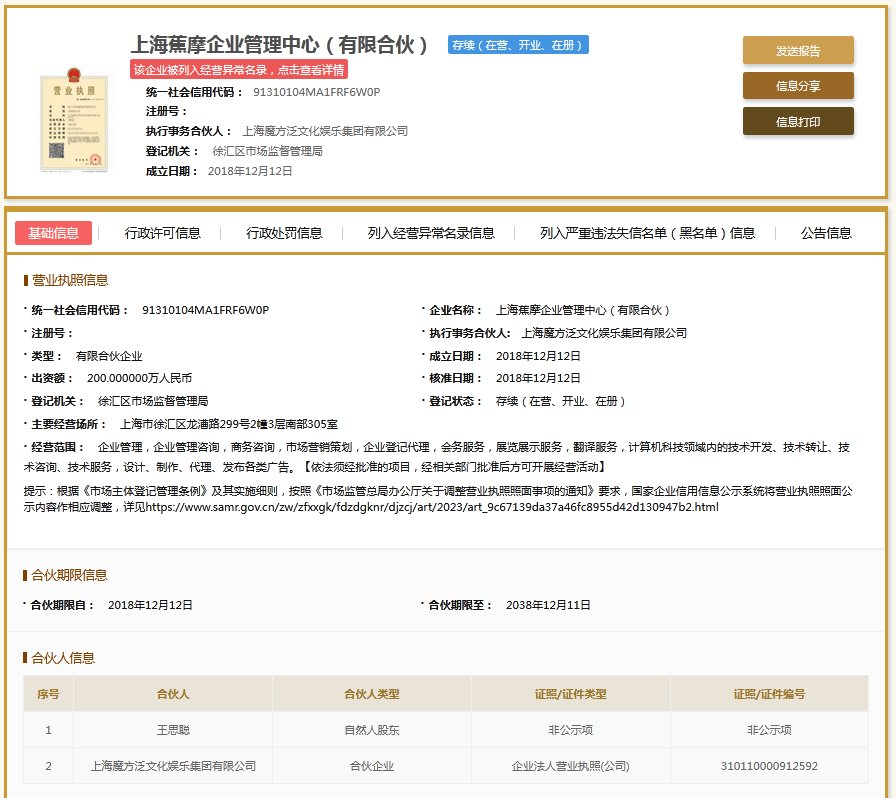Click the 证照/证件编号 column header
The height and width of the screenshot is (798, 896).
coord(768,693)
